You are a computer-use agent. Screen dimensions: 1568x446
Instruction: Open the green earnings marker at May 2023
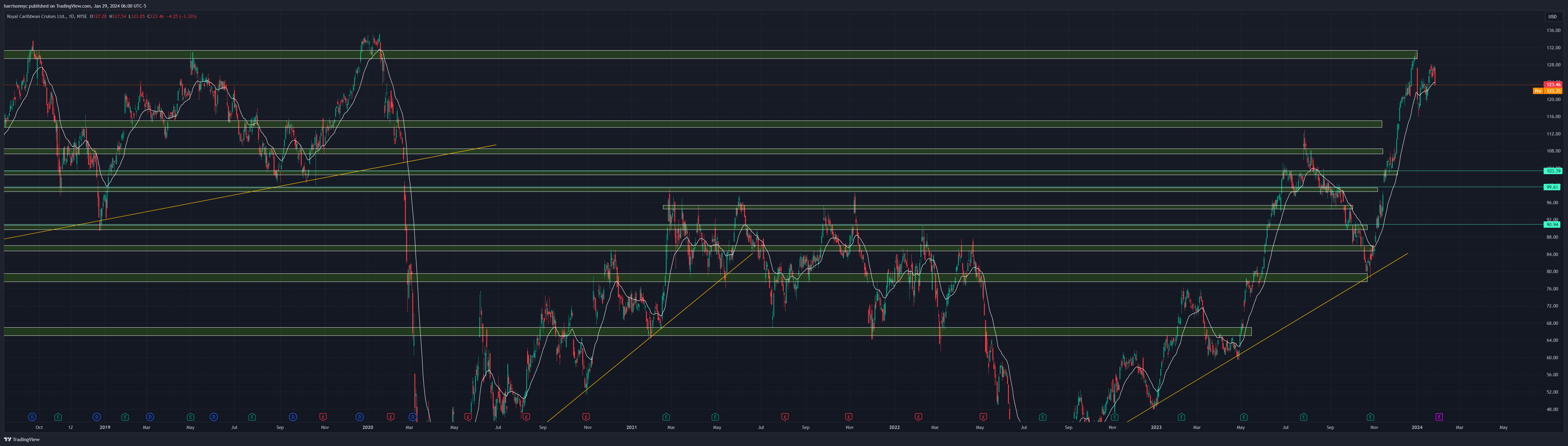1243,417
